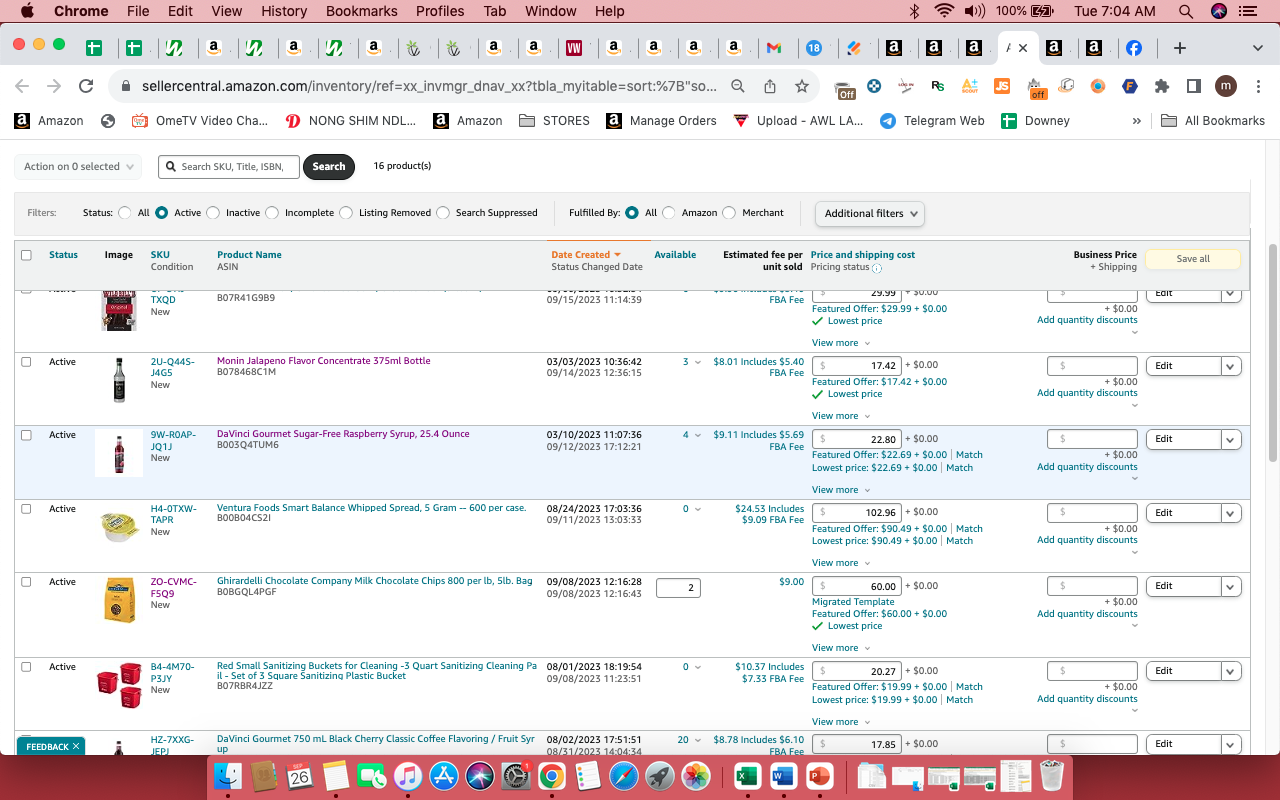
Task: Check the Monin Jalapeno Flavor Concentrate row
Action: 26,362
